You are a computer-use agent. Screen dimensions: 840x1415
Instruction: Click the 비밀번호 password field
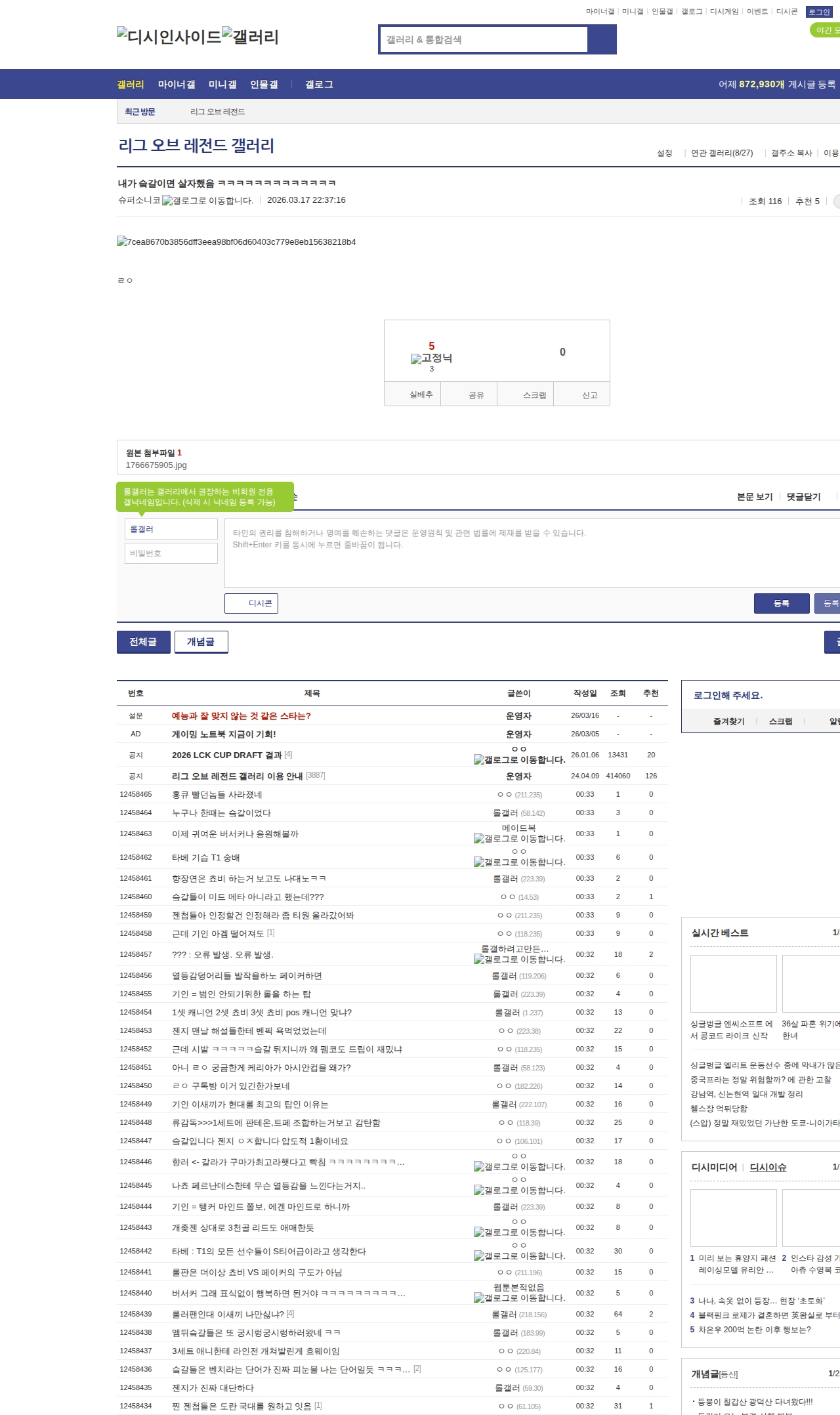tap(171, 553)
